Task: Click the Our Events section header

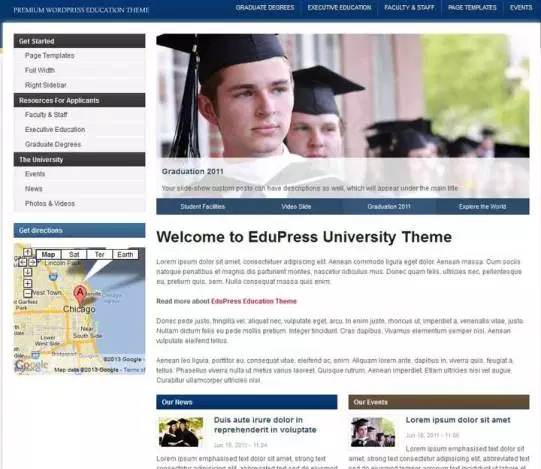Action: click(439, 402)
